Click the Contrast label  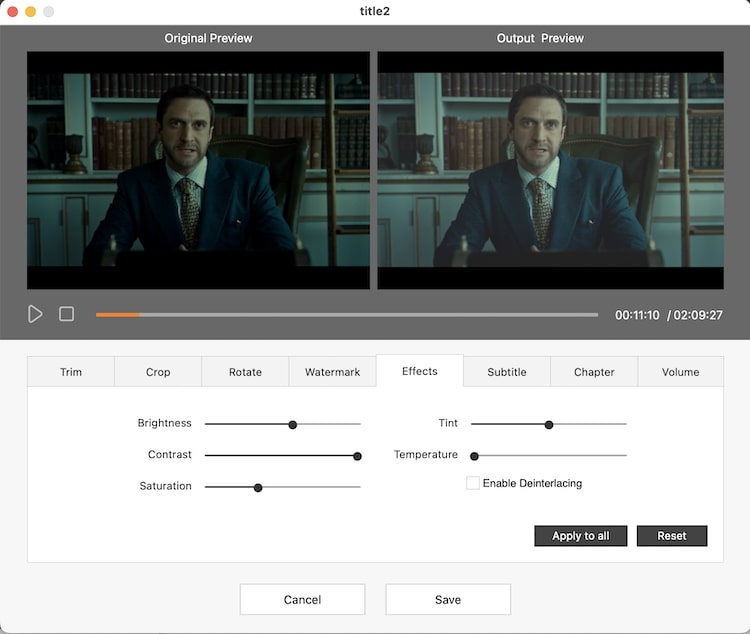click(170, 455)
